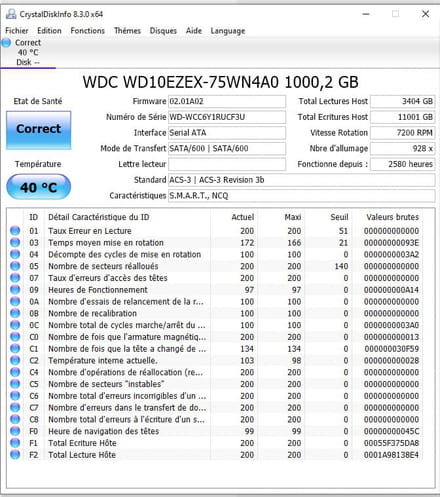The height and width of the screenshot is (497, 440).
Task: Click the blue orb beside Température interne actuelle
Action: pos(15,360)
